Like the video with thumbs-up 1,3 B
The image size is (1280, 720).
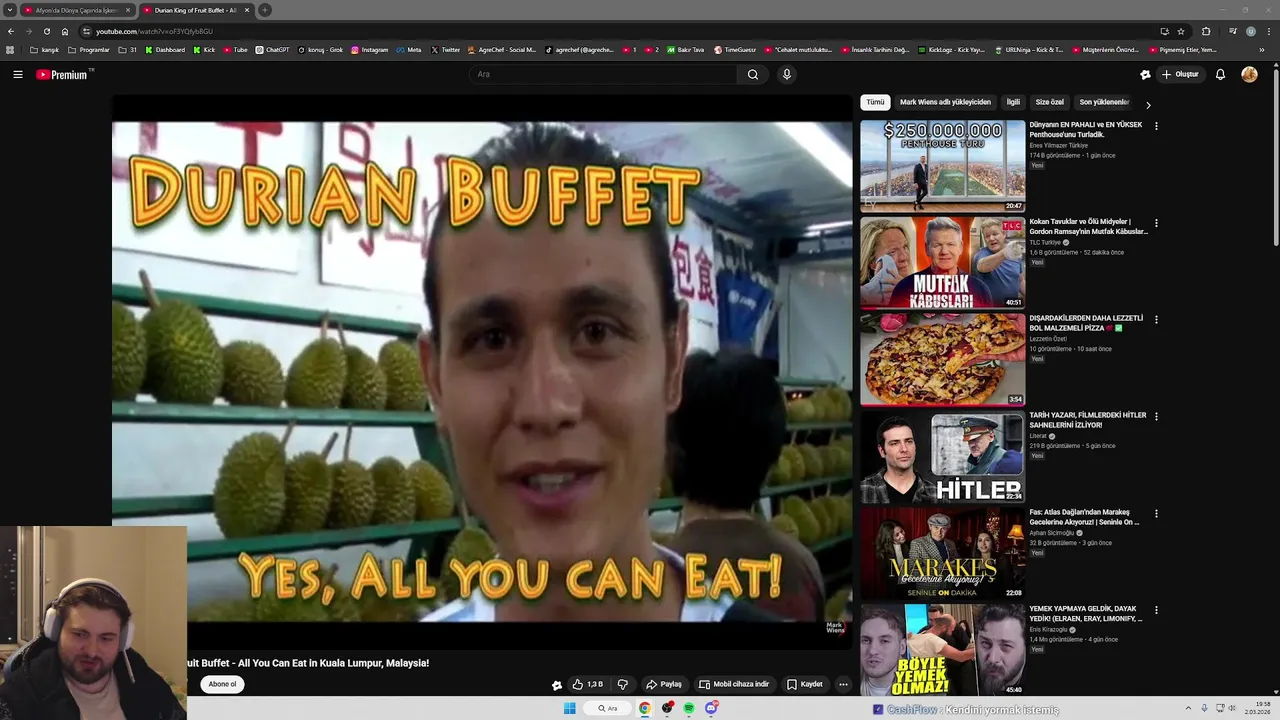(588, 684)
